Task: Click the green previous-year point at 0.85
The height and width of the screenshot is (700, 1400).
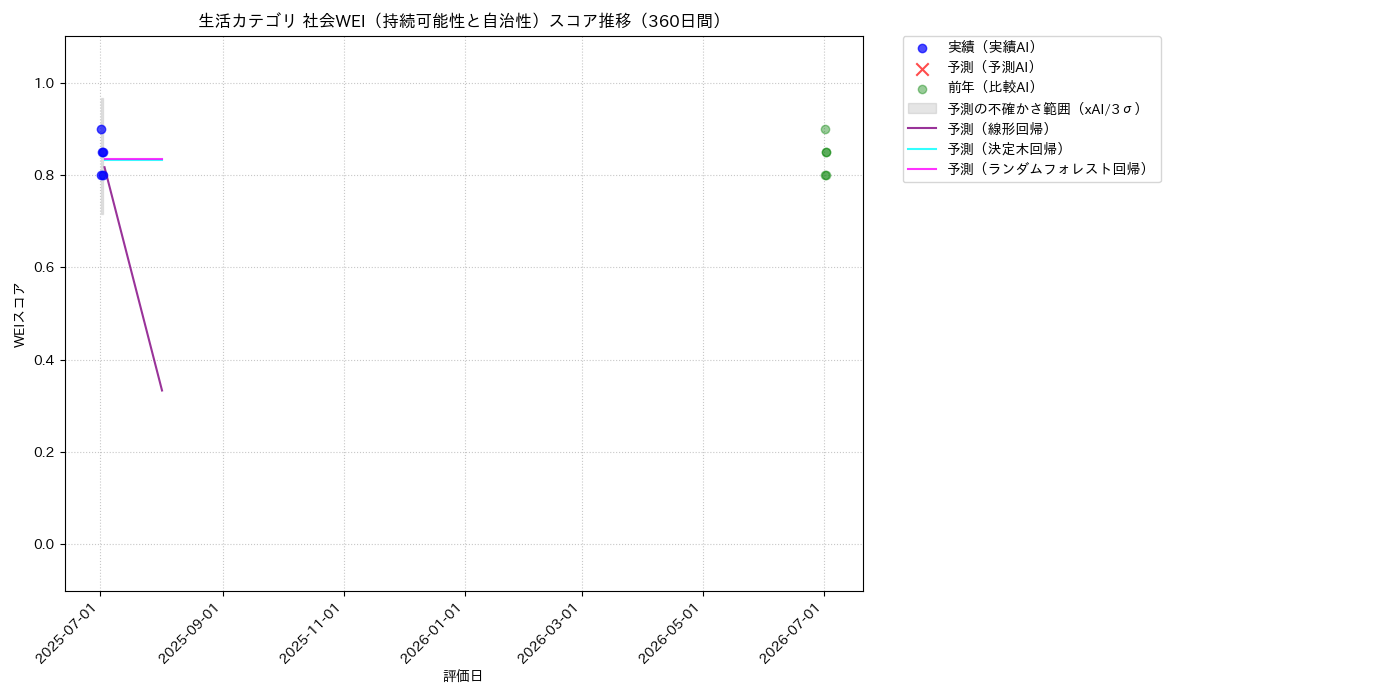Action: 826,152
